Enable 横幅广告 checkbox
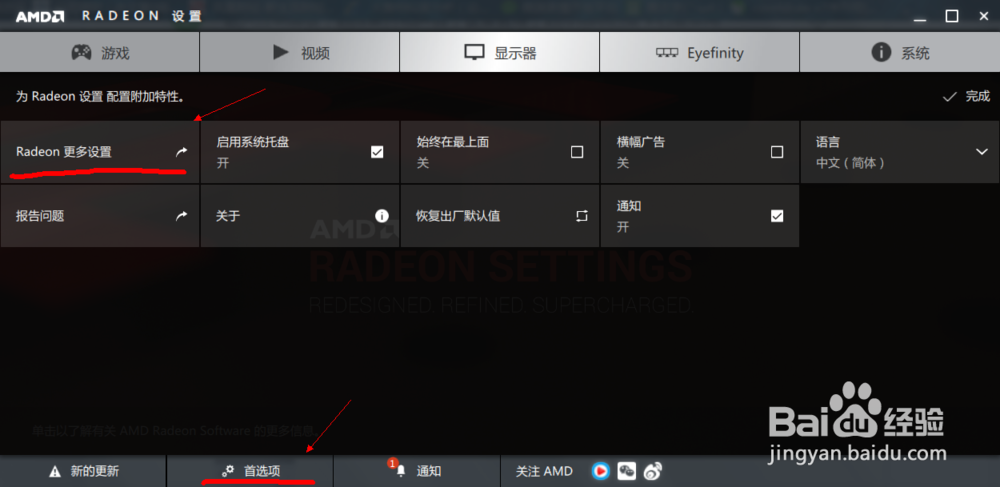This screenshot has width=1000, height=487. pyautogui.click(x=777, y=152)
